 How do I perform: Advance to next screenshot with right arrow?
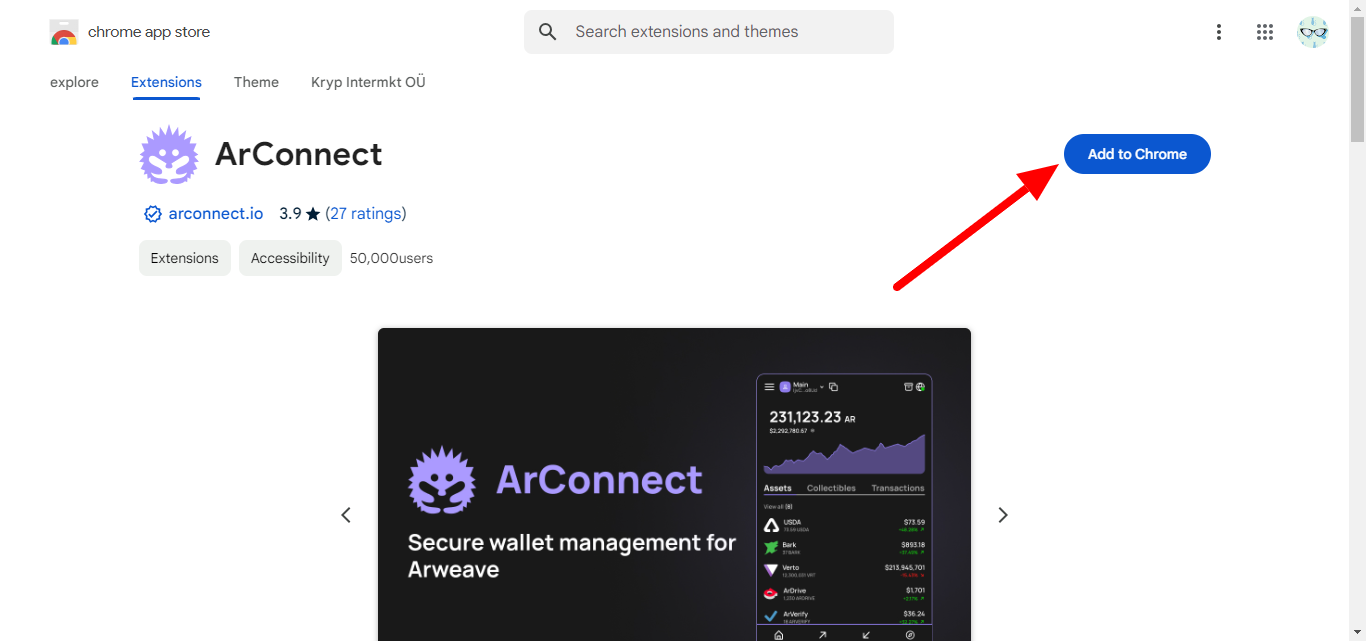pyautogui.click(x=1002, y=515)
